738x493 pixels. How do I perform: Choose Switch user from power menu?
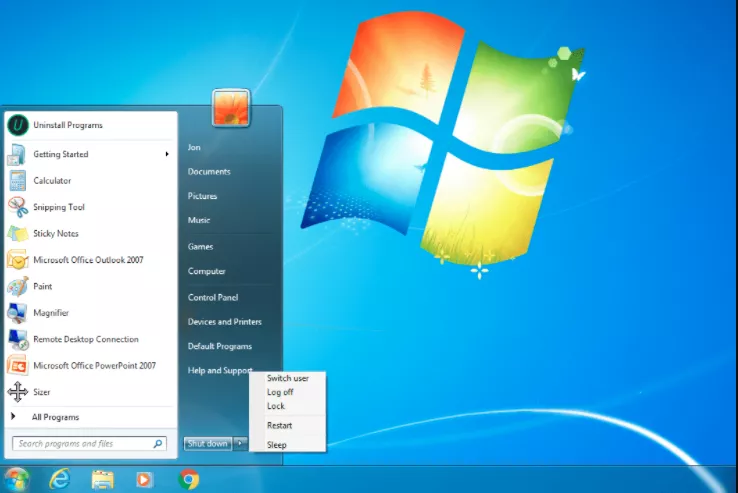coord(288,378)
